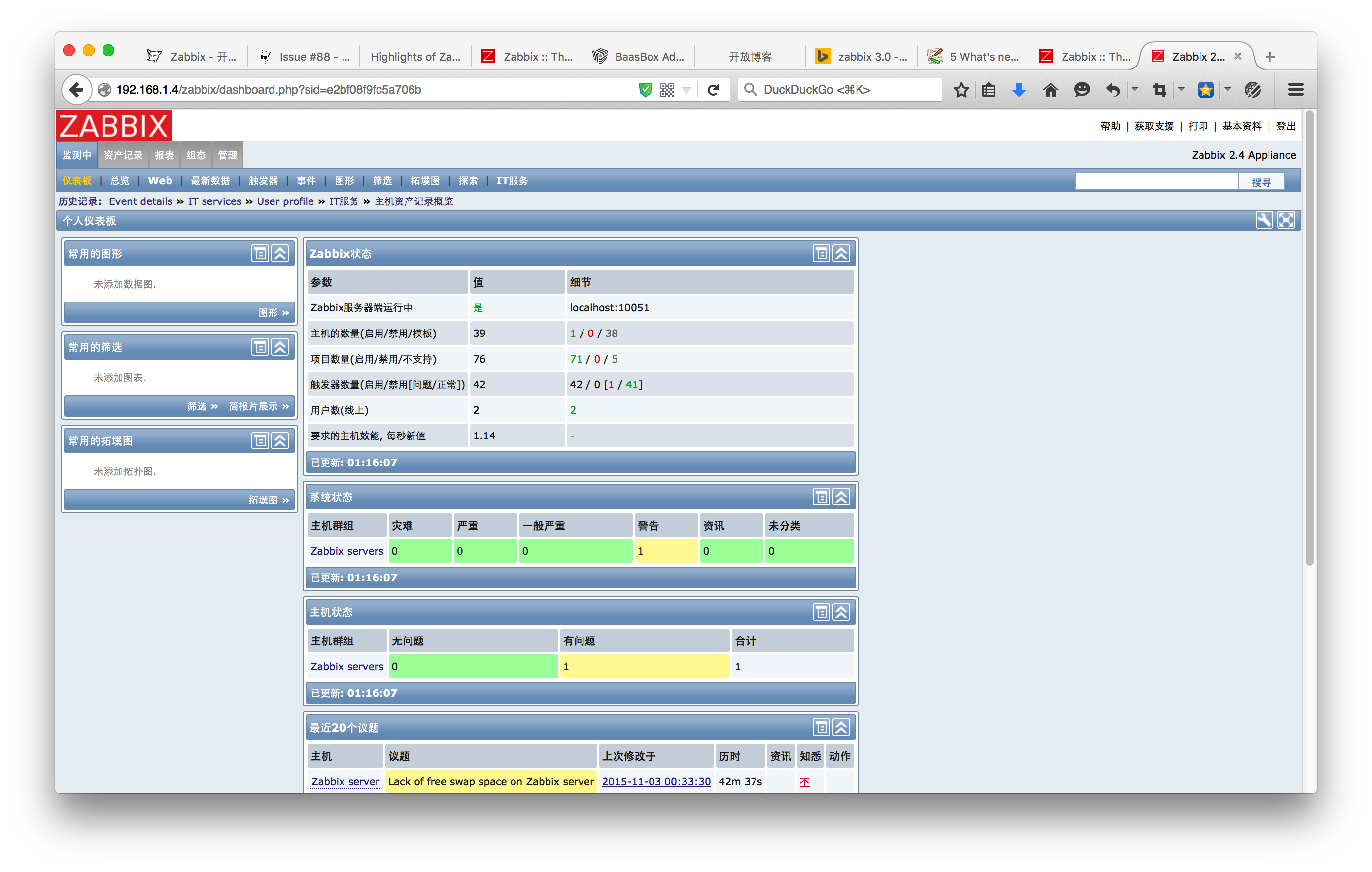The height and width of the screenshot is (872, 1372).
Task: Click the yellow 警告 cell showing 1
Action: click(x=665, y=551)
